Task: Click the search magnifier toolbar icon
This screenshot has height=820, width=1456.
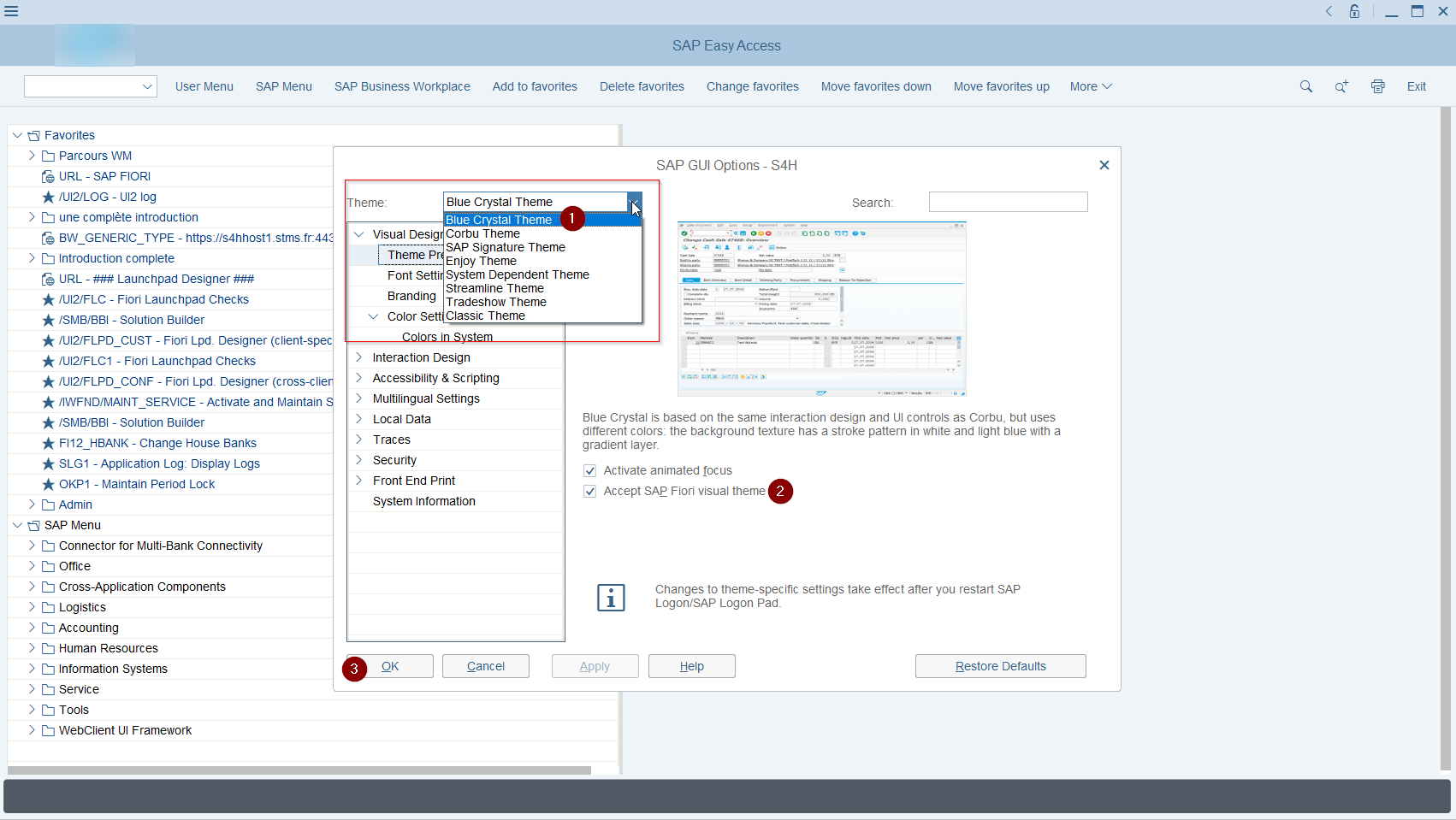Action: (x=1305, y=86)
